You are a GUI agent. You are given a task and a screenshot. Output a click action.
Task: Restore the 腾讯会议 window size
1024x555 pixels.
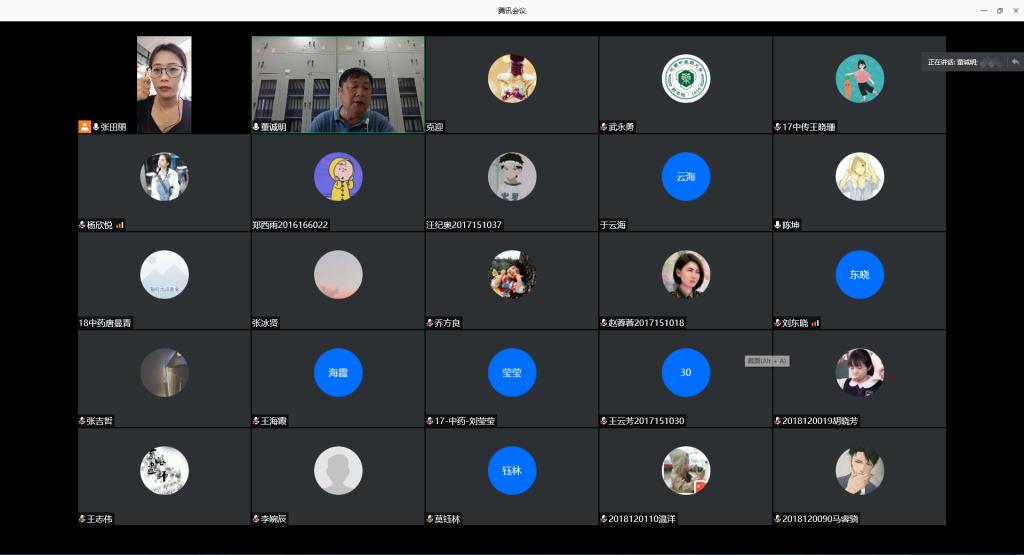pos(999,10)
